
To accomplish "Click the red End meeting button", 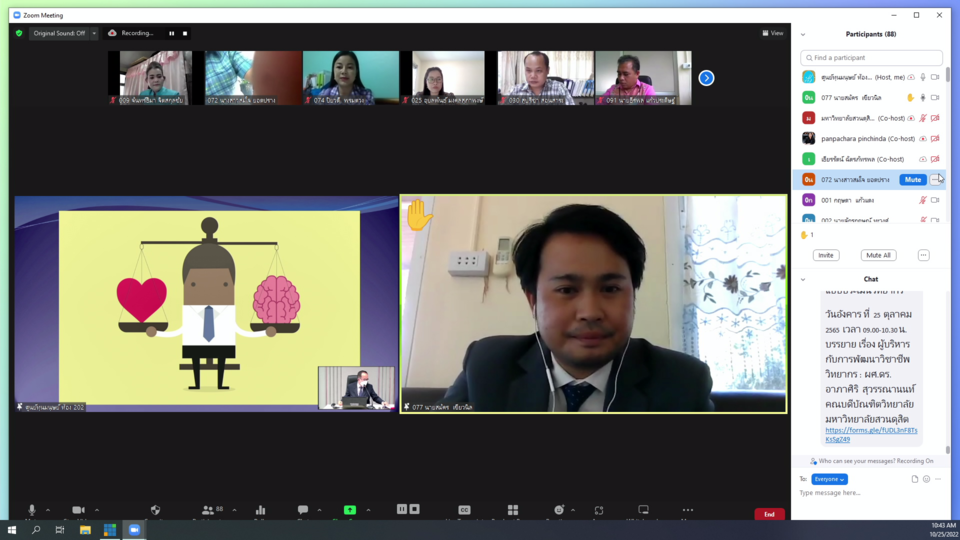I will 769,514.
